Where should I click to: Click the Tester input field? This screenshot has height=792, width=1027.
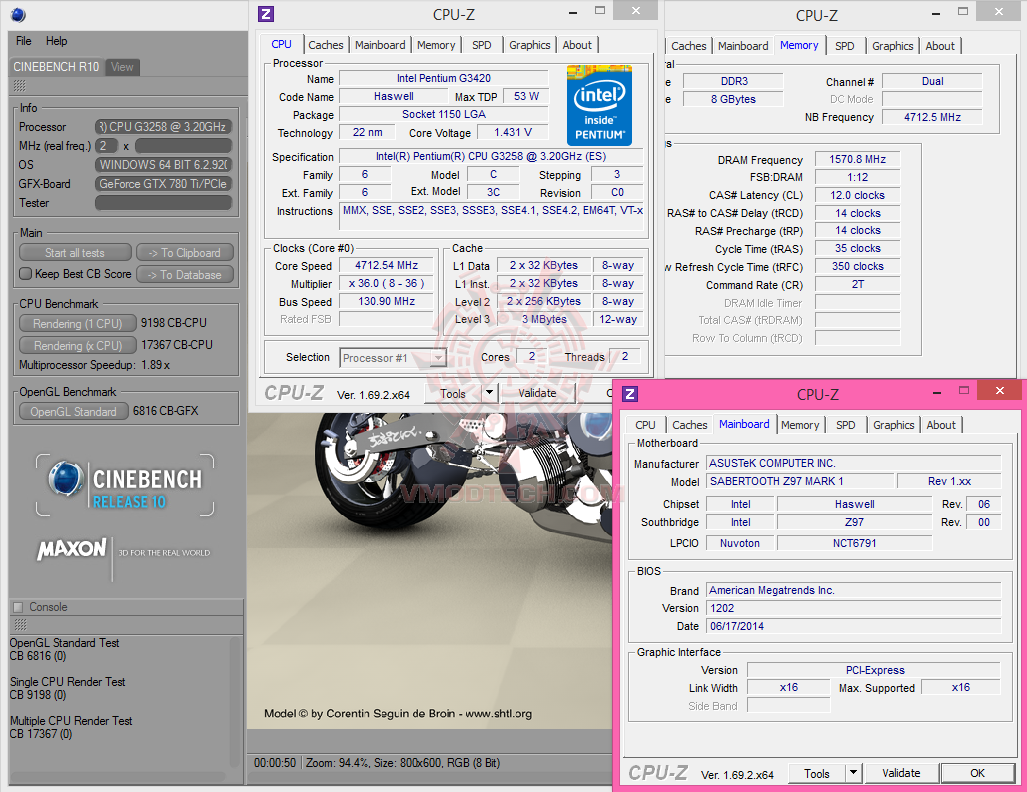(163, 203)
